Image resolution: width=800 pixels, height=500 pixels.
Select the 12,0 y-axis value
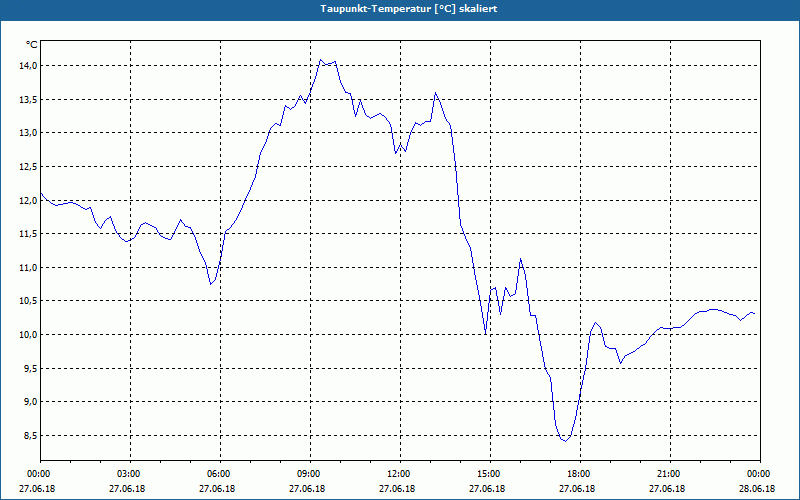[x=28, y=200]
